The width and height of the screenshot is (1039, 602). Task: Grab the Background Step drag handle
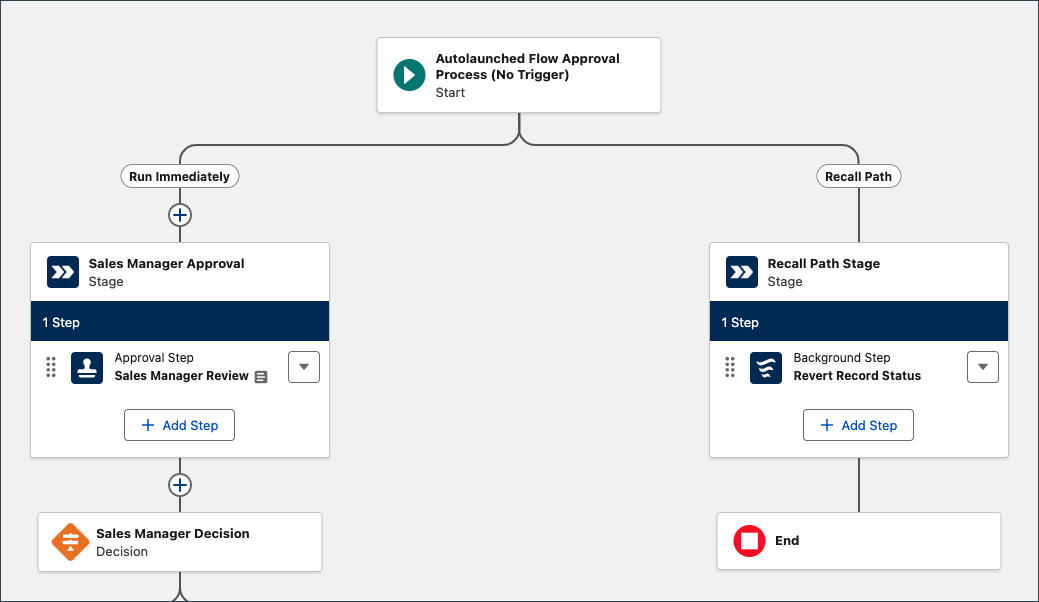(730, 367)
